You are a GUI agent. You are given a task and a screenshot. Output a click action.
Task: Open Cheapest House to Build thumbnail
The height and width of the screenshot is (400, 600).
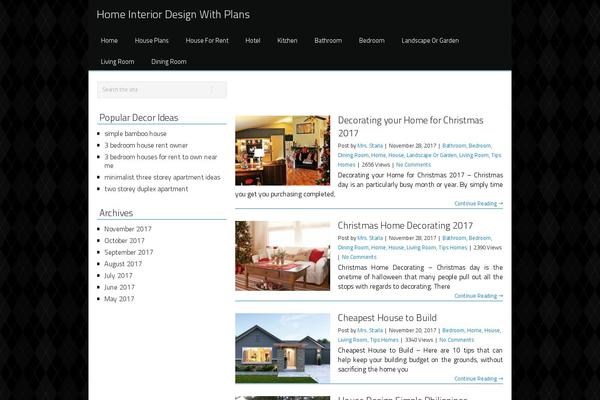click(282, 348)
